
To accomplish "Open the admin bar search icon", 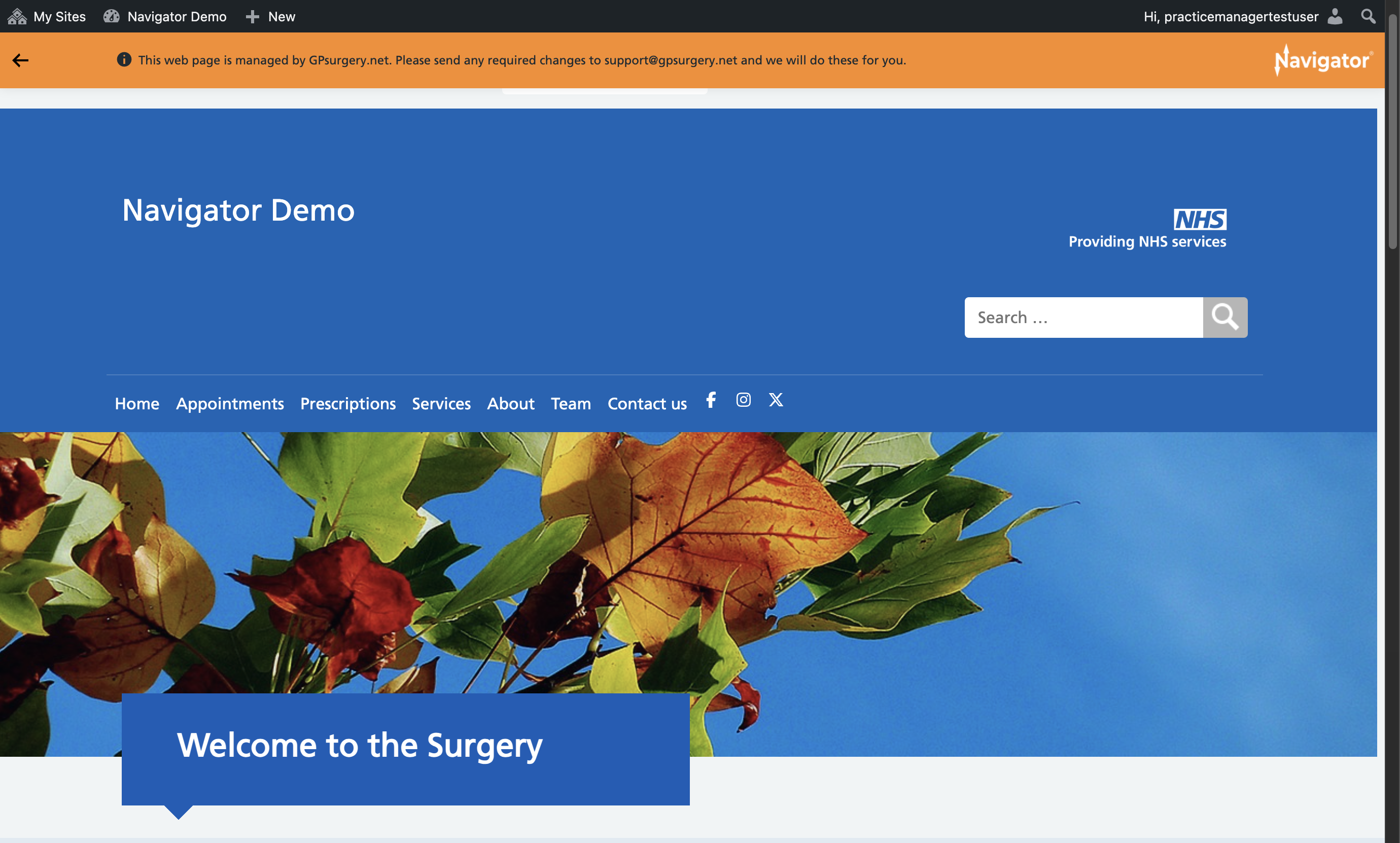I will tap(1369, 16).
